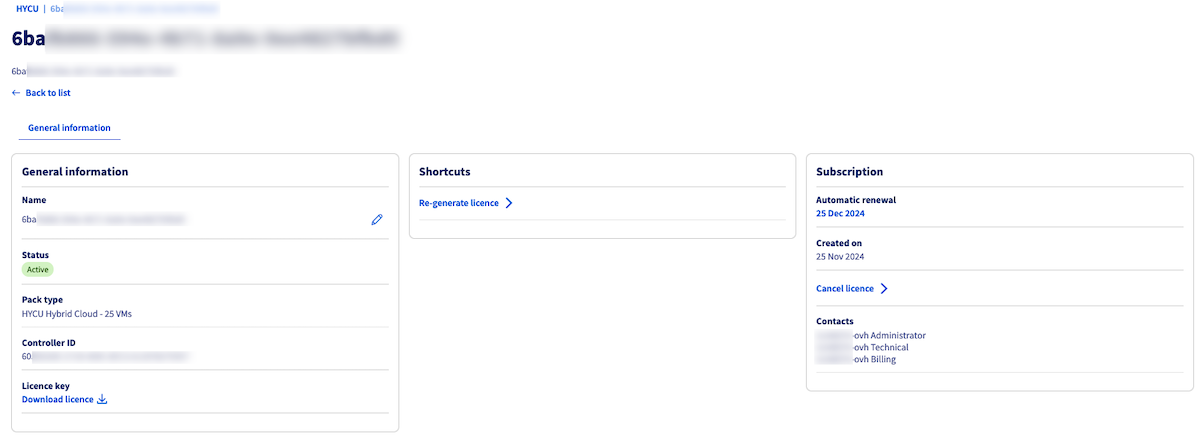Select the Re-generate licence shortcut text

tap(459, 203)
